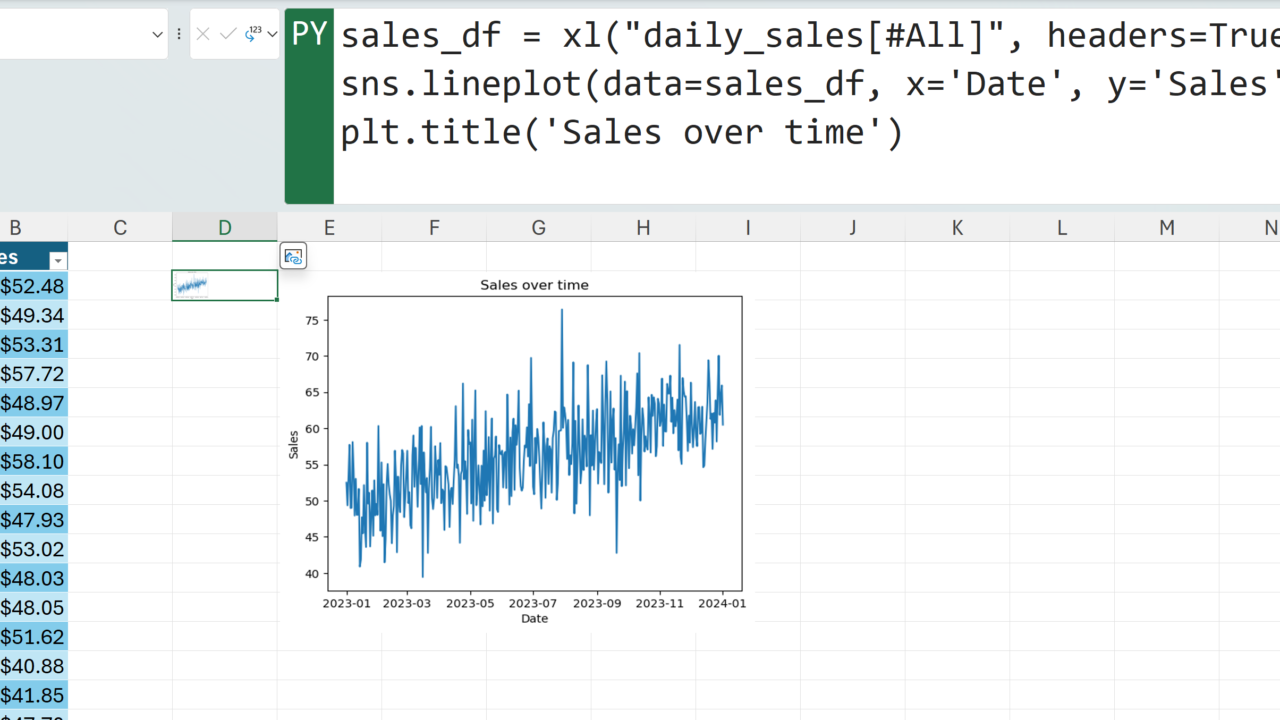
Task: Select column J header
Action: click(853, 228)
